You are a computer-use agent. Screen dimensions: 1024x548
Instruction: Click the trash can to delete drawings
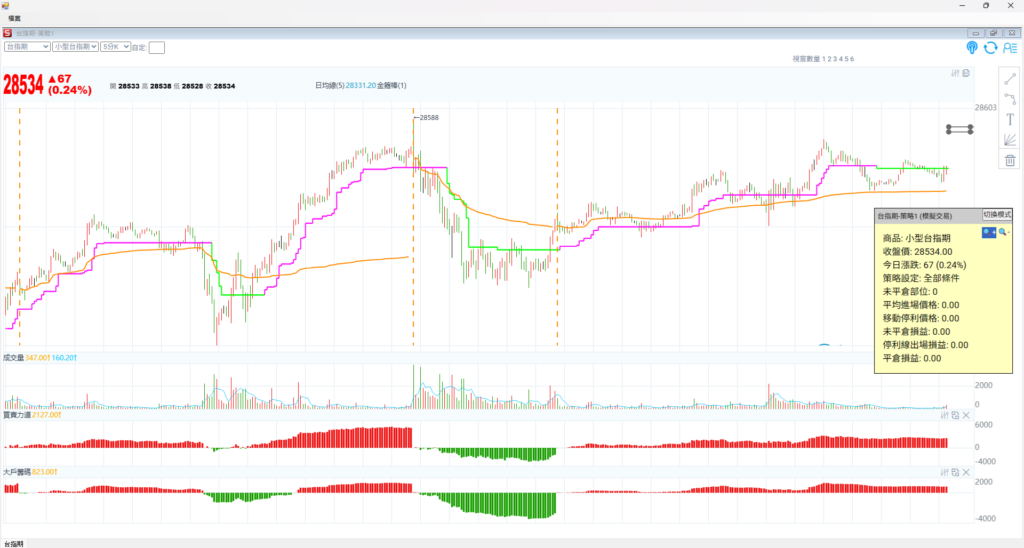1010,160
